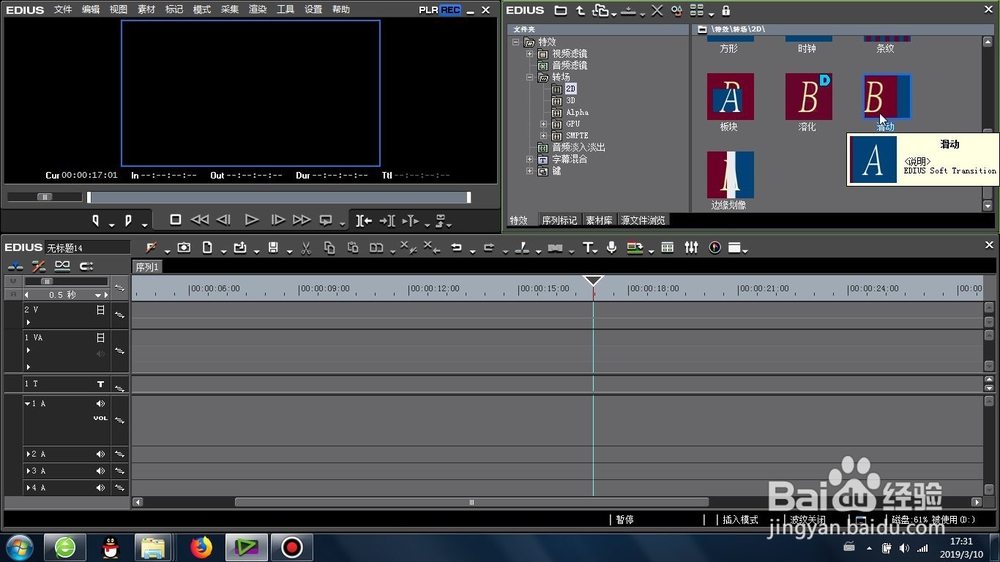1000x562 pixels.
Task: Select the Alpha transitions folder
Action: click(577, 112)
